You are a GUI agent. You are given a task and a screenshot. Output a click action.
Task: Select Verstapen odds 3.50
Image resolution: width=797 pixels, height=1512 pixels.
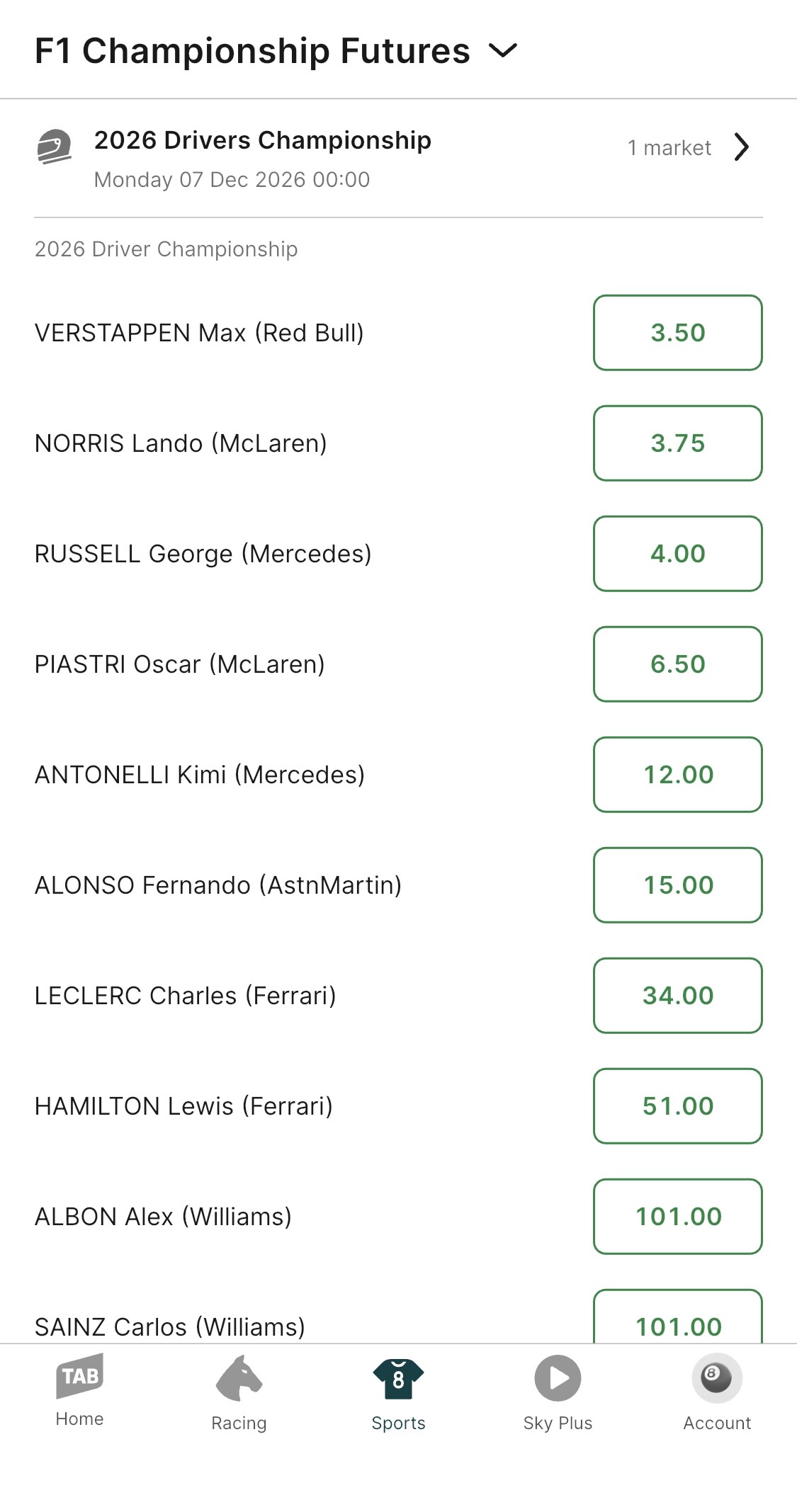(677, 333)
